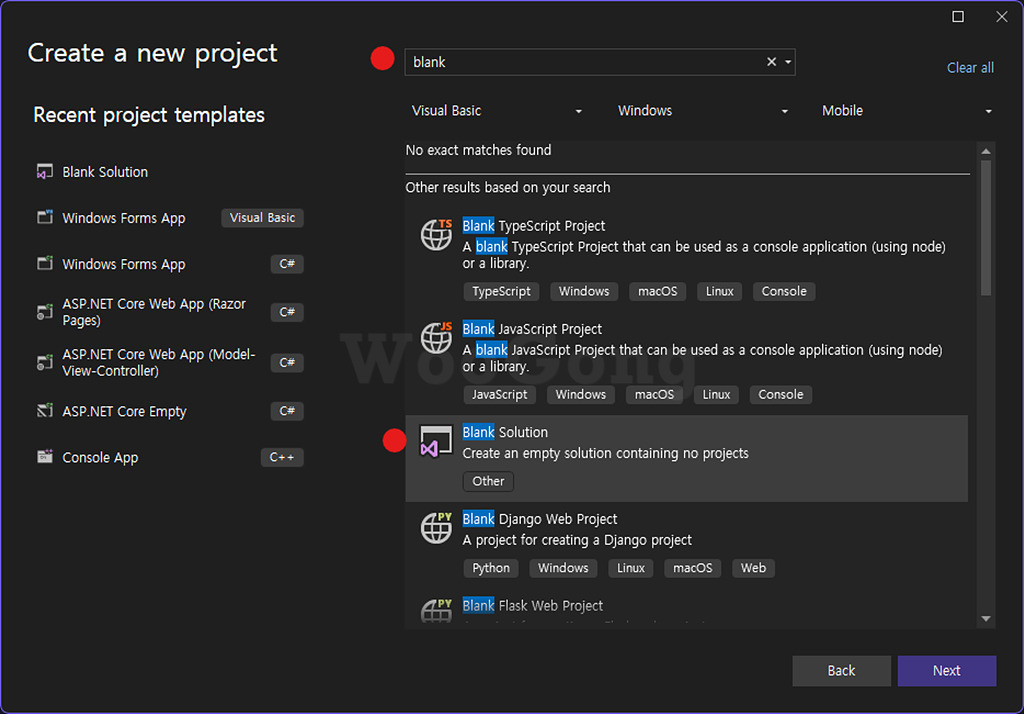Click the scroll down arrow of results list

[x=985, y=618]
